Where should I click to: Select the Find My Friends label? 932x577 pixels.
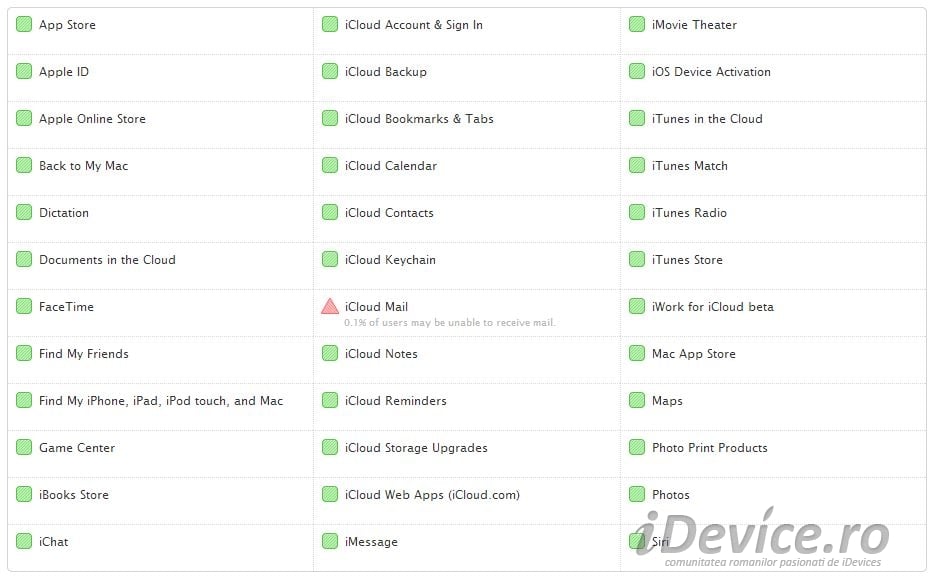(x=83, y=354)
